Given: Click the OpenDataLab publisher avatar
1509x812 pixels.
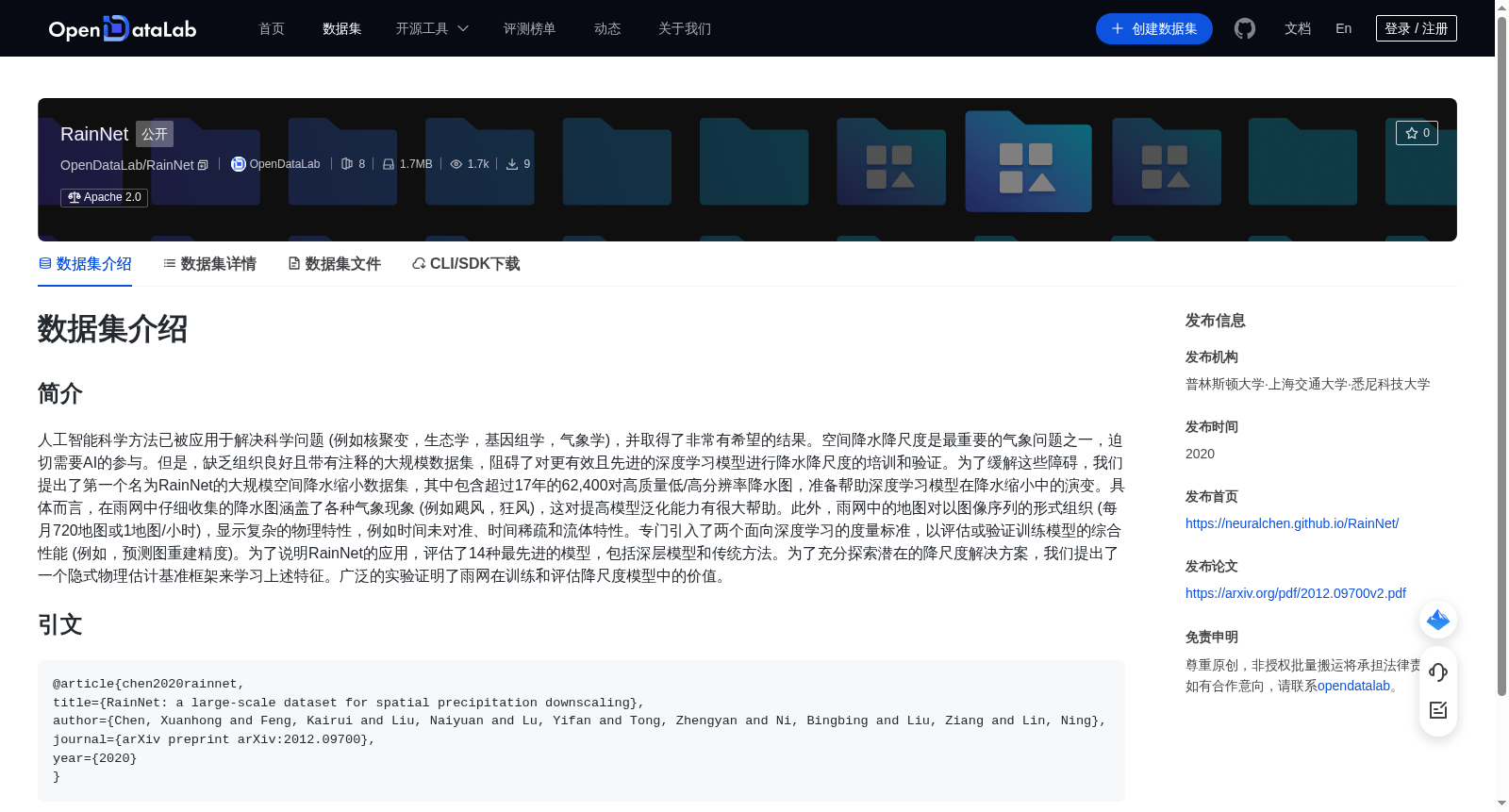Looking at the screenshot, I should point(239,164).
